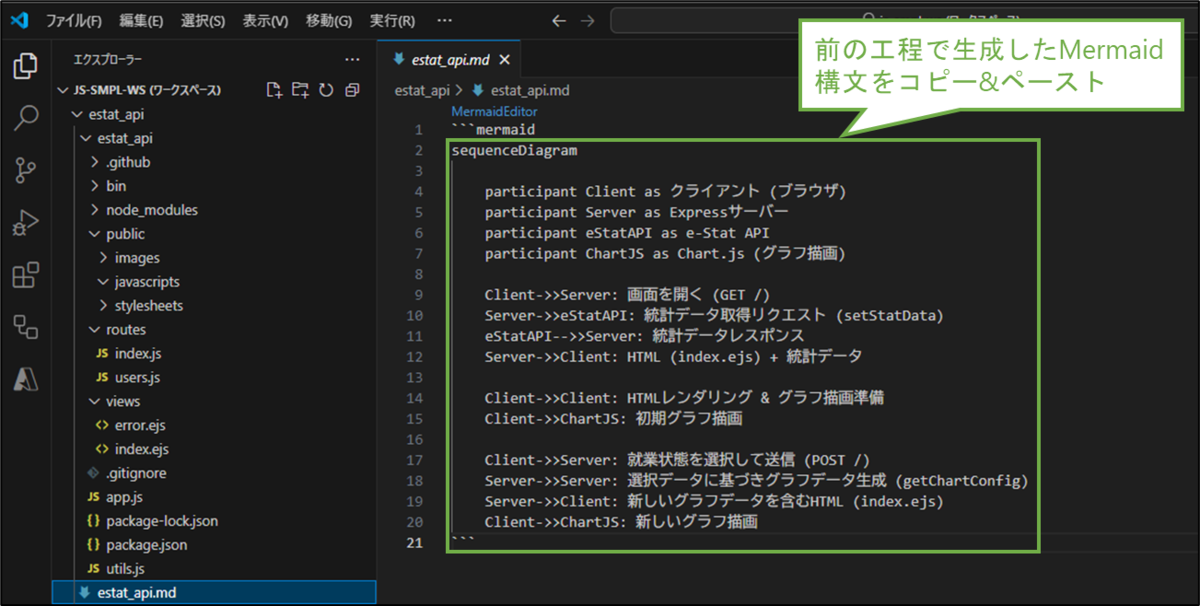Click the New File icon in explorer

(x=274, y=90)
